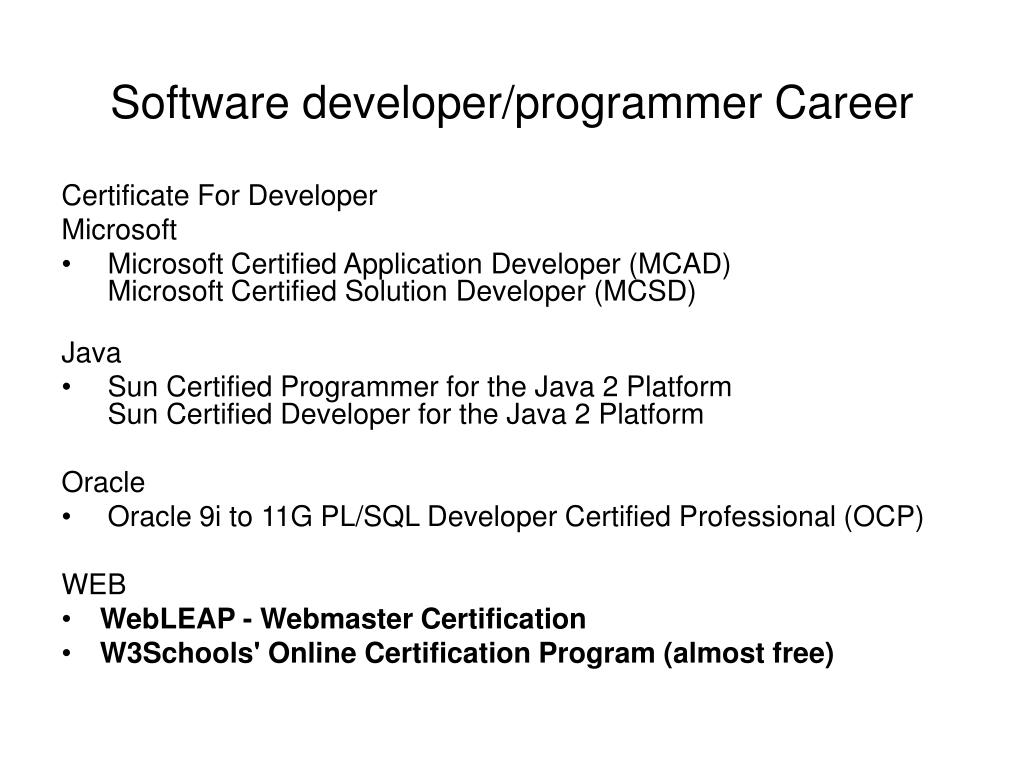
Task: Select 'Sun Certified Programmer for the Java 2 Platform'
Action: [419, 387]
